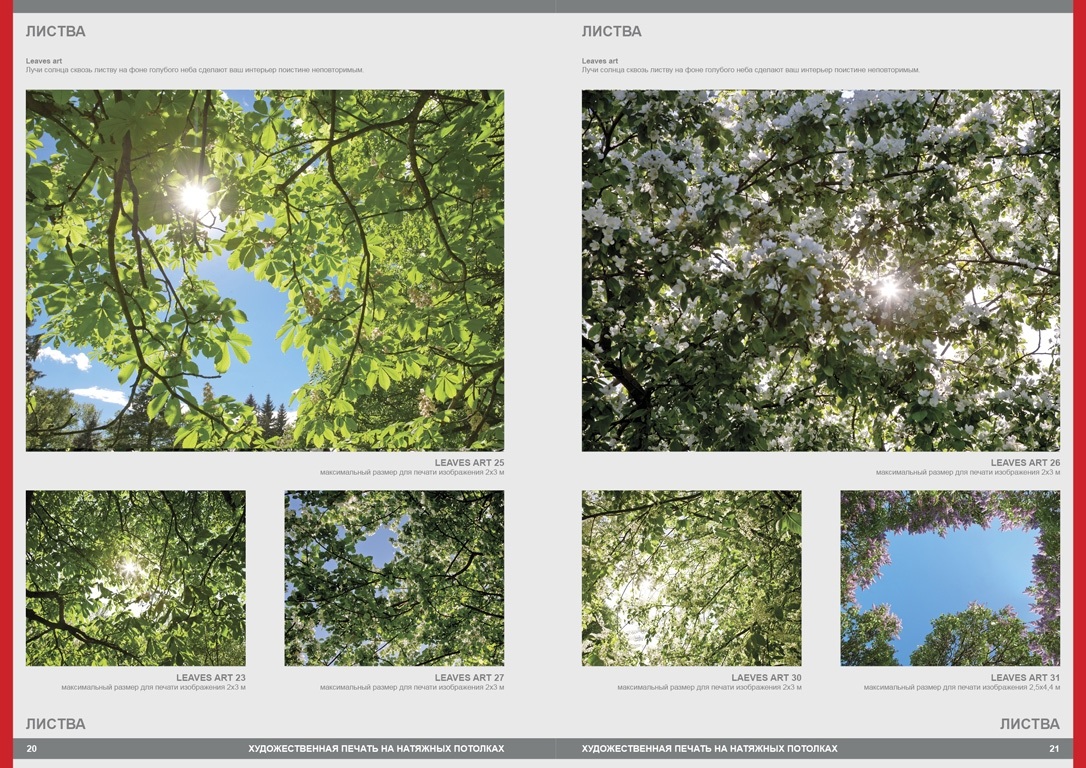Screen dimensions: 1086x768
Task: Click the ЛИСТВА heading atop page 20
Action: point(56,32)
